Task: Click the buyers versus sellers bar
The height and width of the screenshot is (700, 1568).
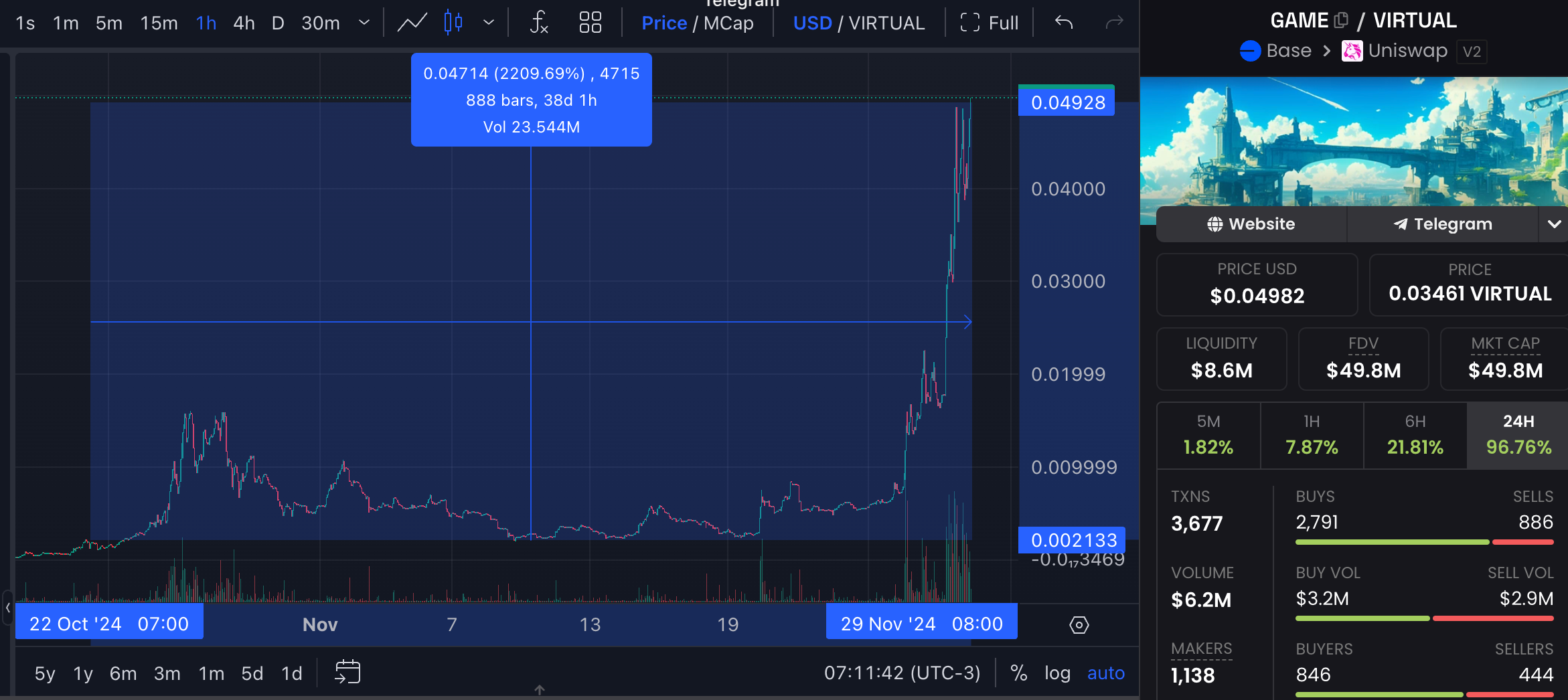Action: click(1424, 695)
